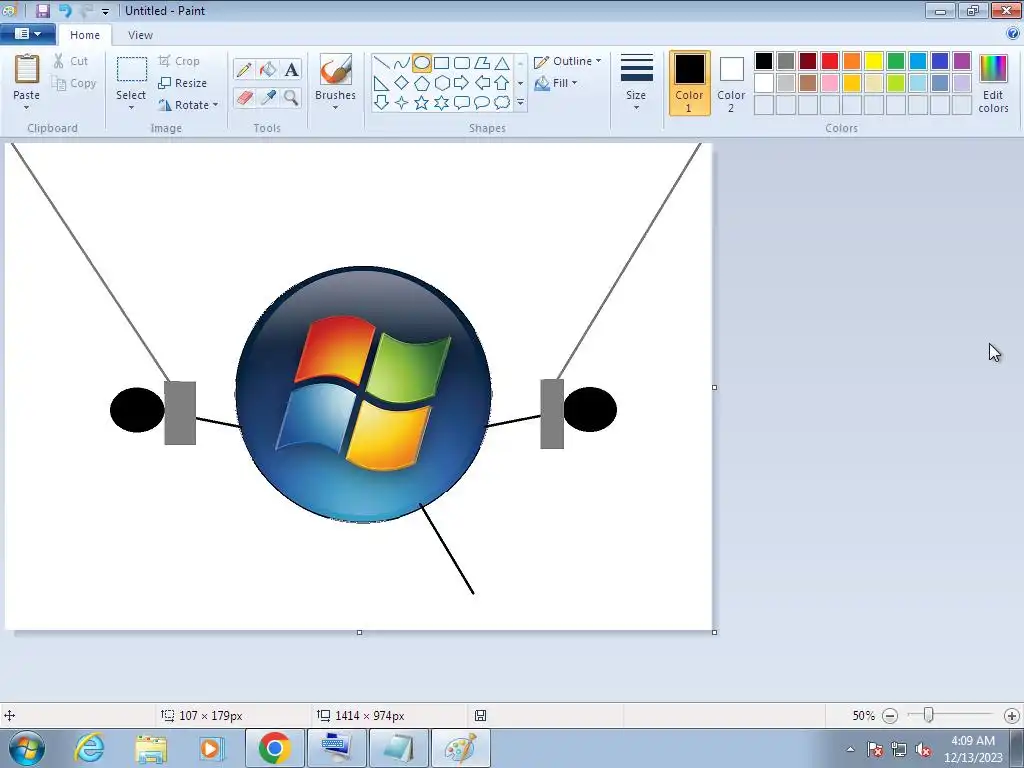Image resolution: width=1024 pixels, height=768 pixels.
Task: Open Windows Start orb button
Action: pyautogui.click(x=27, y=748)
